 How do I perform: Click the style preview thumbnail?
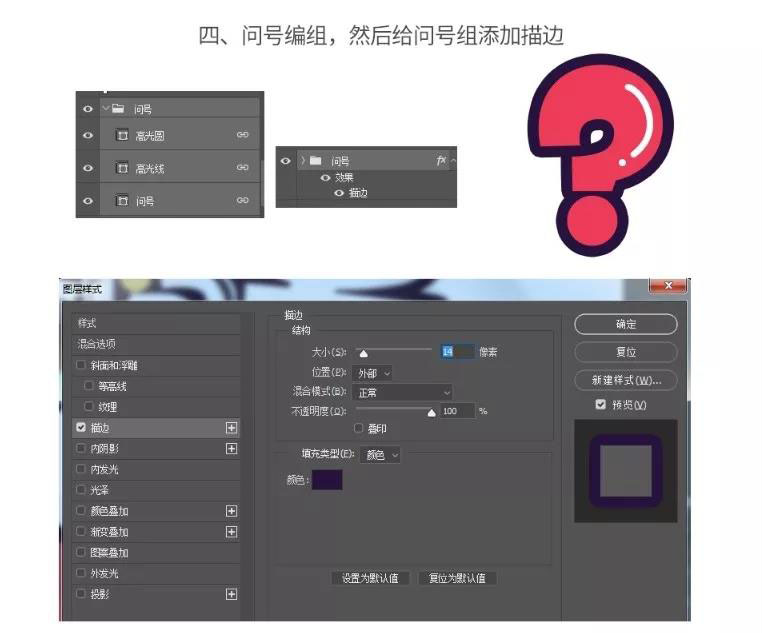626,471
